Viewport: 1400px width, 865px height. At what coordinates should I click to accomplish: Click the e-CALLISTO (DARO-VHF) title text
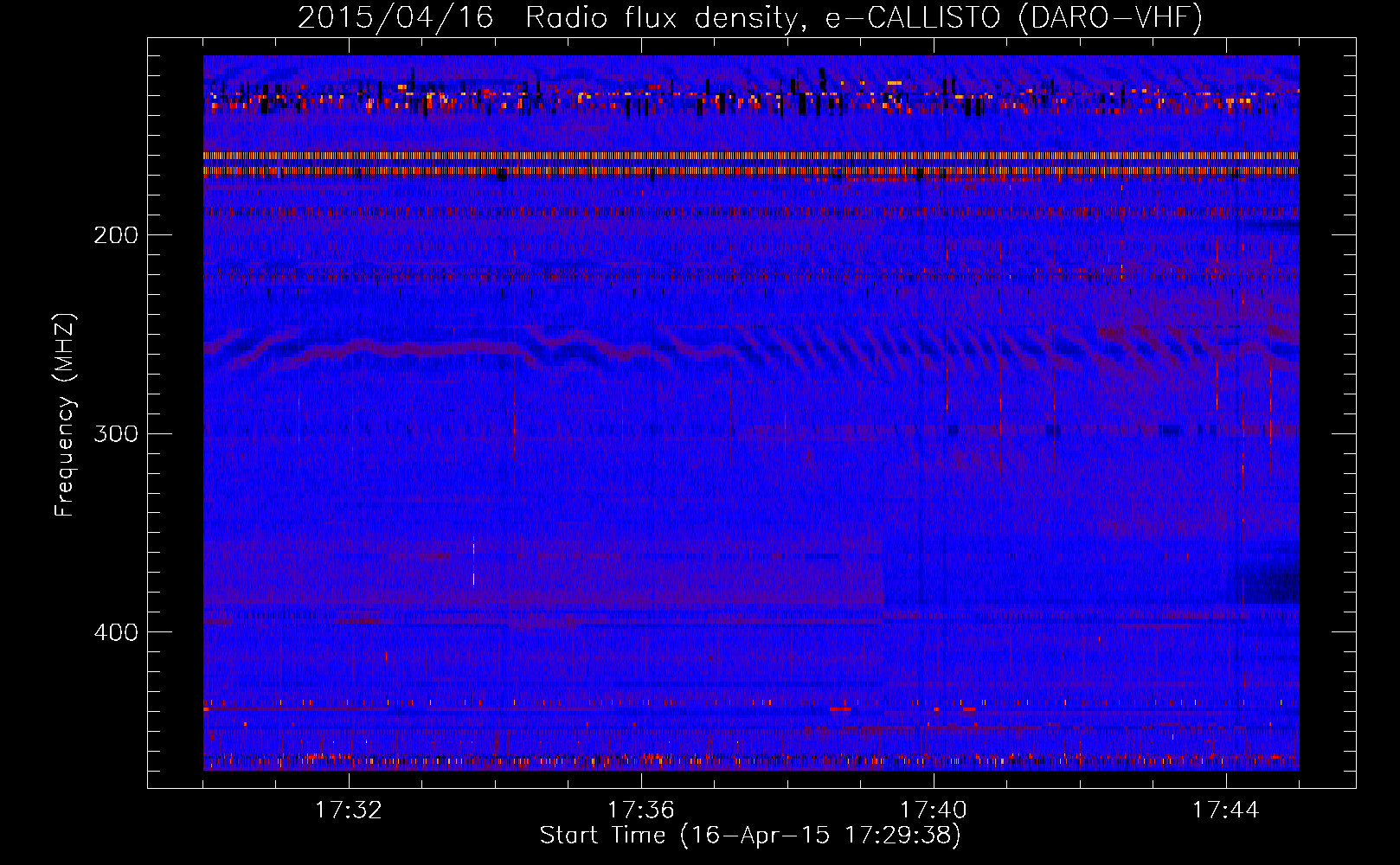pyautogui.click(x=1013, y=18)
